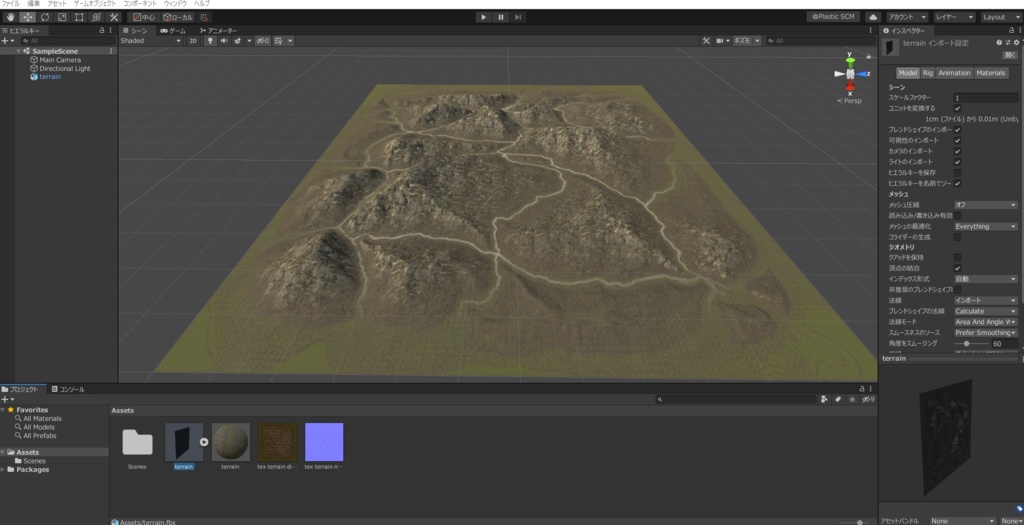Toggle scene lighting bulb icon

point(210,40)
